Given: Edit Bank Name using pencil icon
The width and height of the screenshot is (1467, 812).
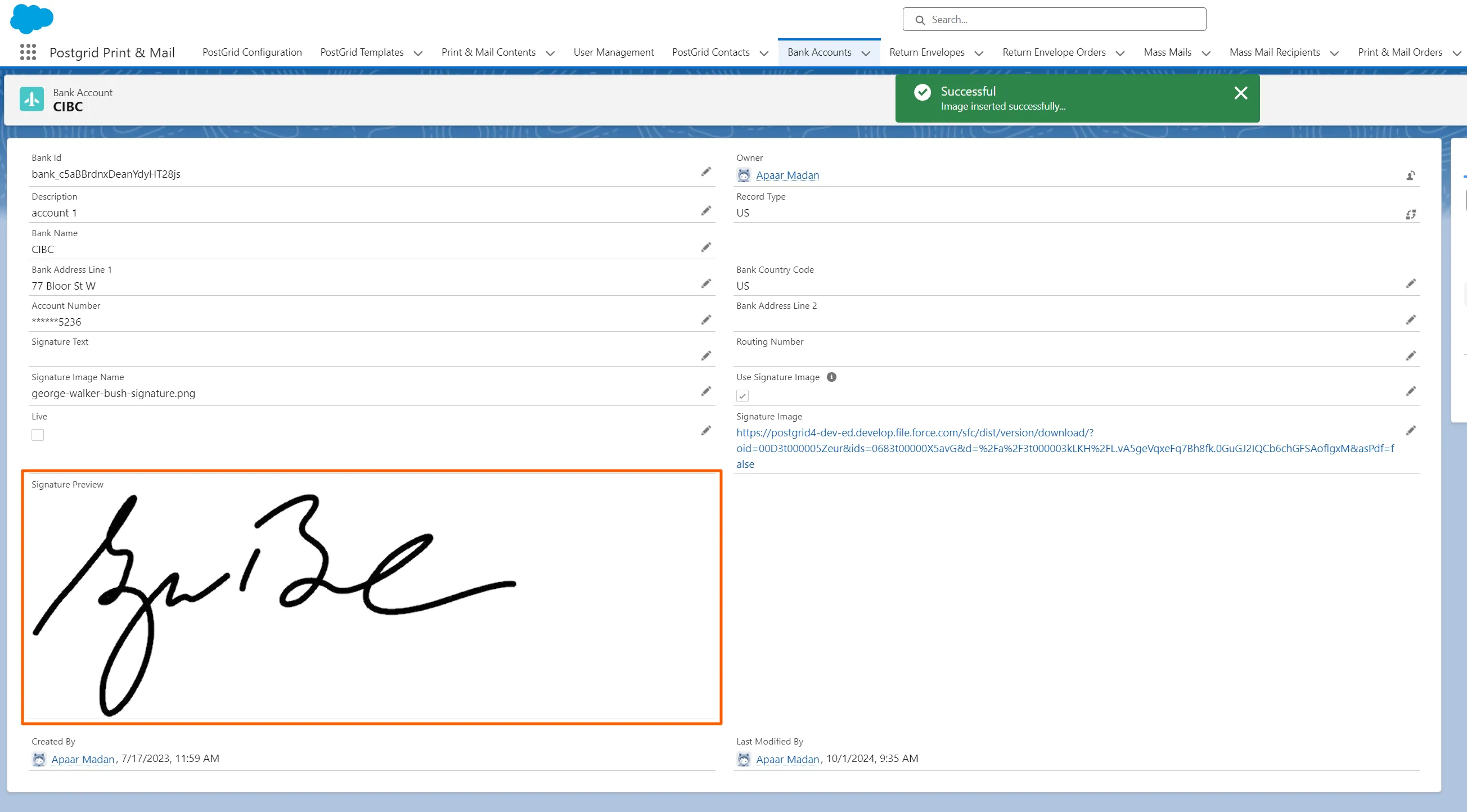Looking at the screenshot, I should pyautogui.click(x=705, y=247).
